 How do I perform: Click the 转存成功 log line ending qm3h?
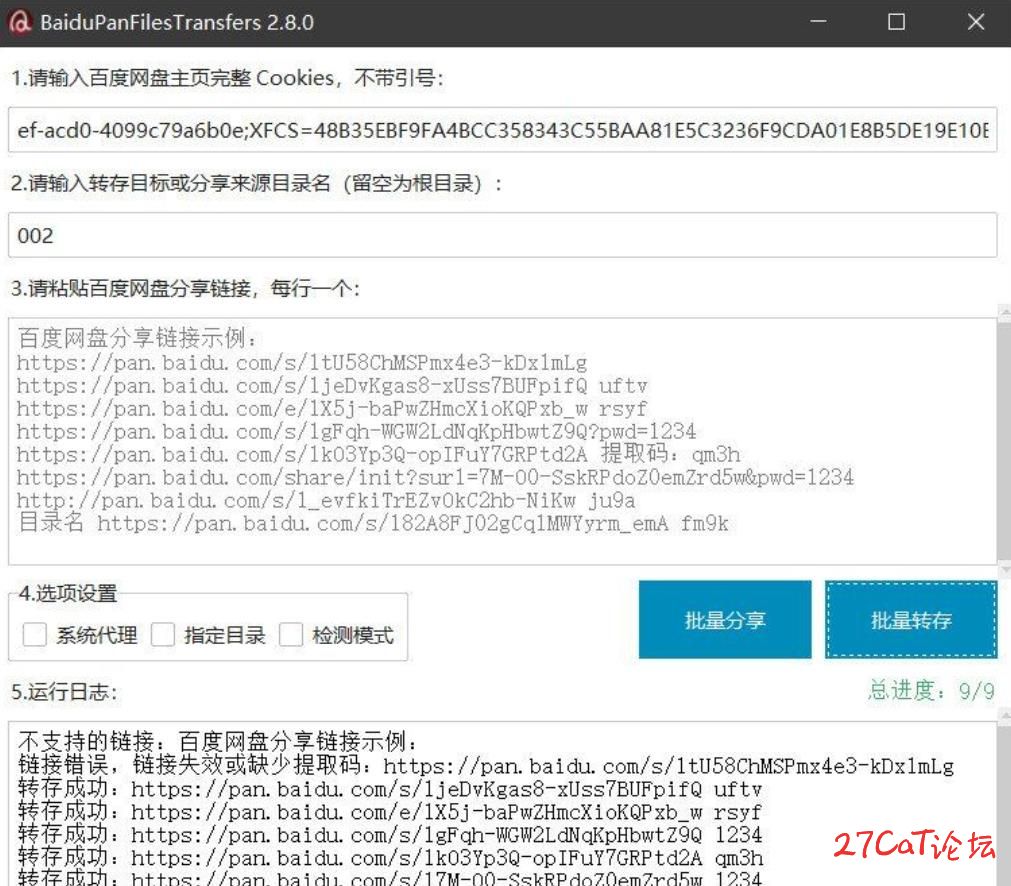coord(391,858)
